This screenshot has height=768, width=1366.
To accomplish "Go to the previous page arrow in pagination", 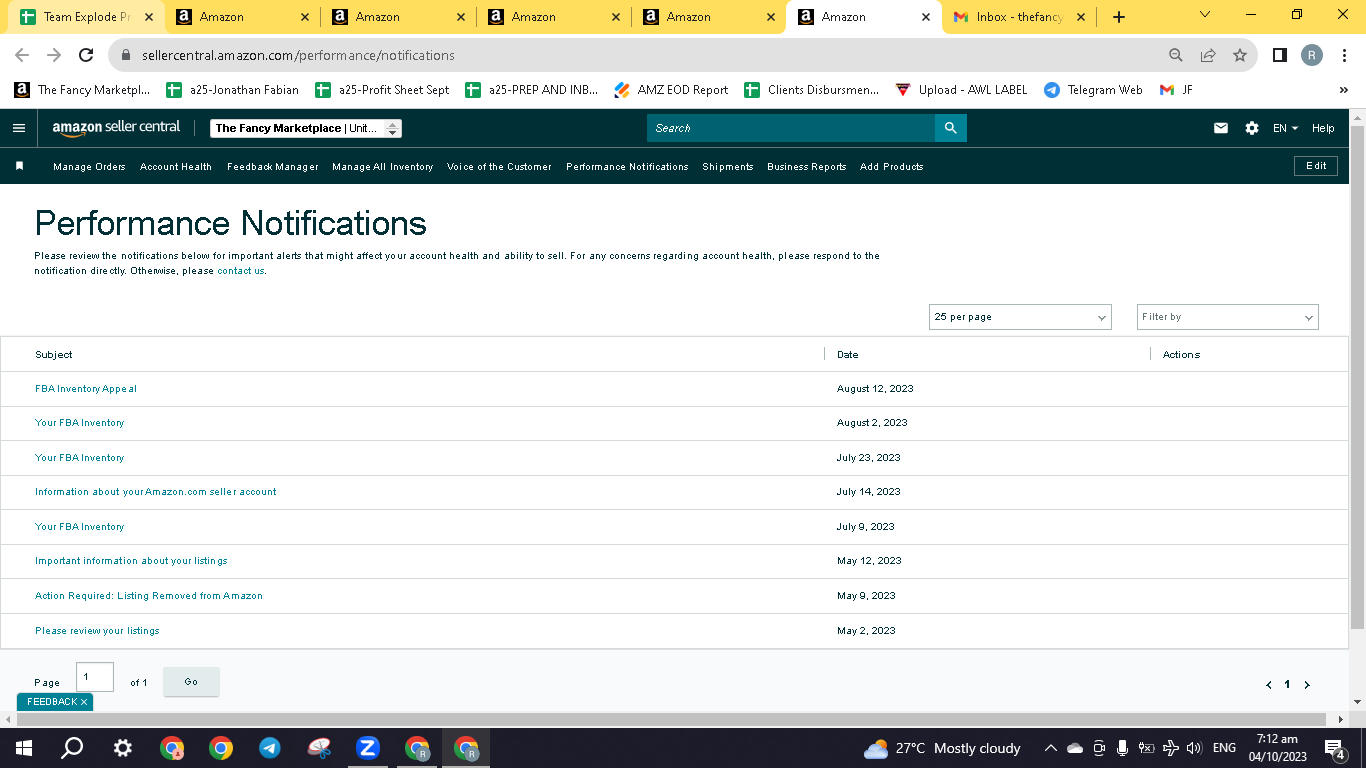I will click(x=1269, y=685).
